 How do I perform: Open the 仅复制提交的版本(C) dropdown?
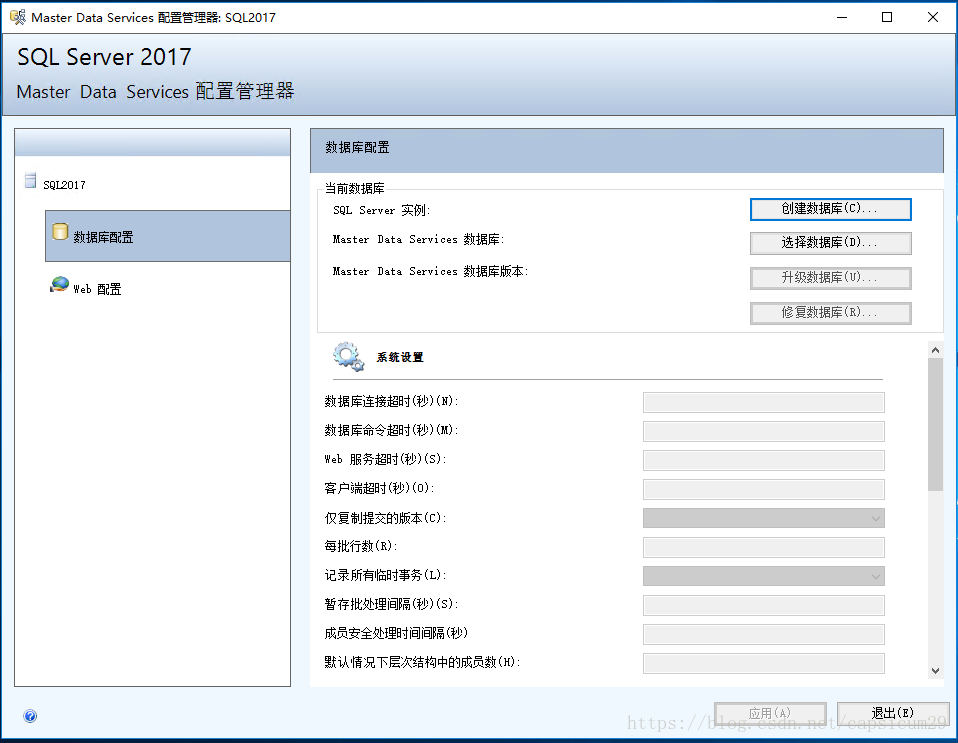(764, 518)
